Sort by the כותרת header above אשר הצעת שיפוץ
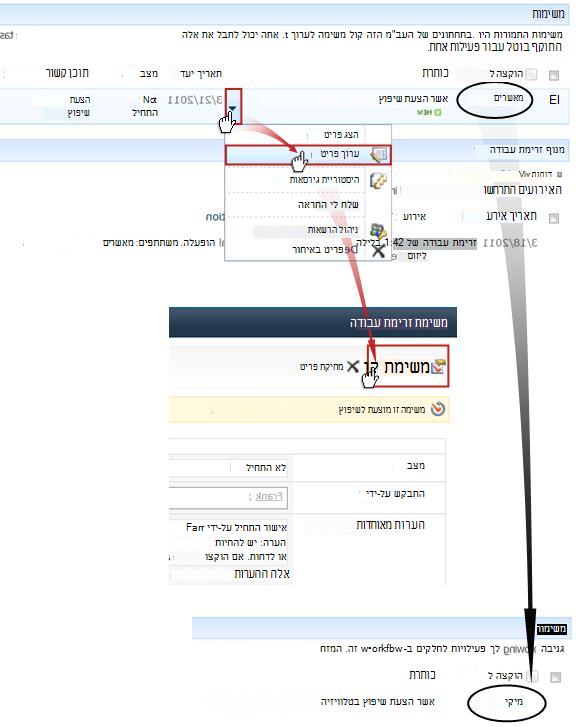 [435, 72]
